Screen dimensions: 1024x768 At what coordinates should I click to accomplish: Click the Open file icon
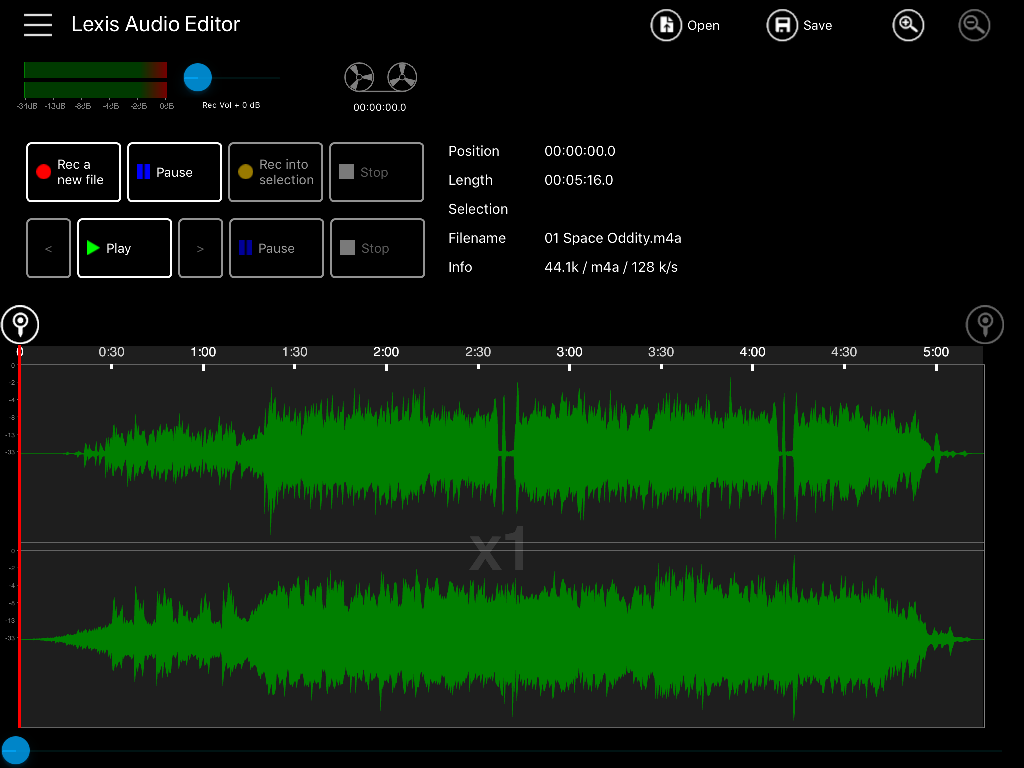[666, 26]
